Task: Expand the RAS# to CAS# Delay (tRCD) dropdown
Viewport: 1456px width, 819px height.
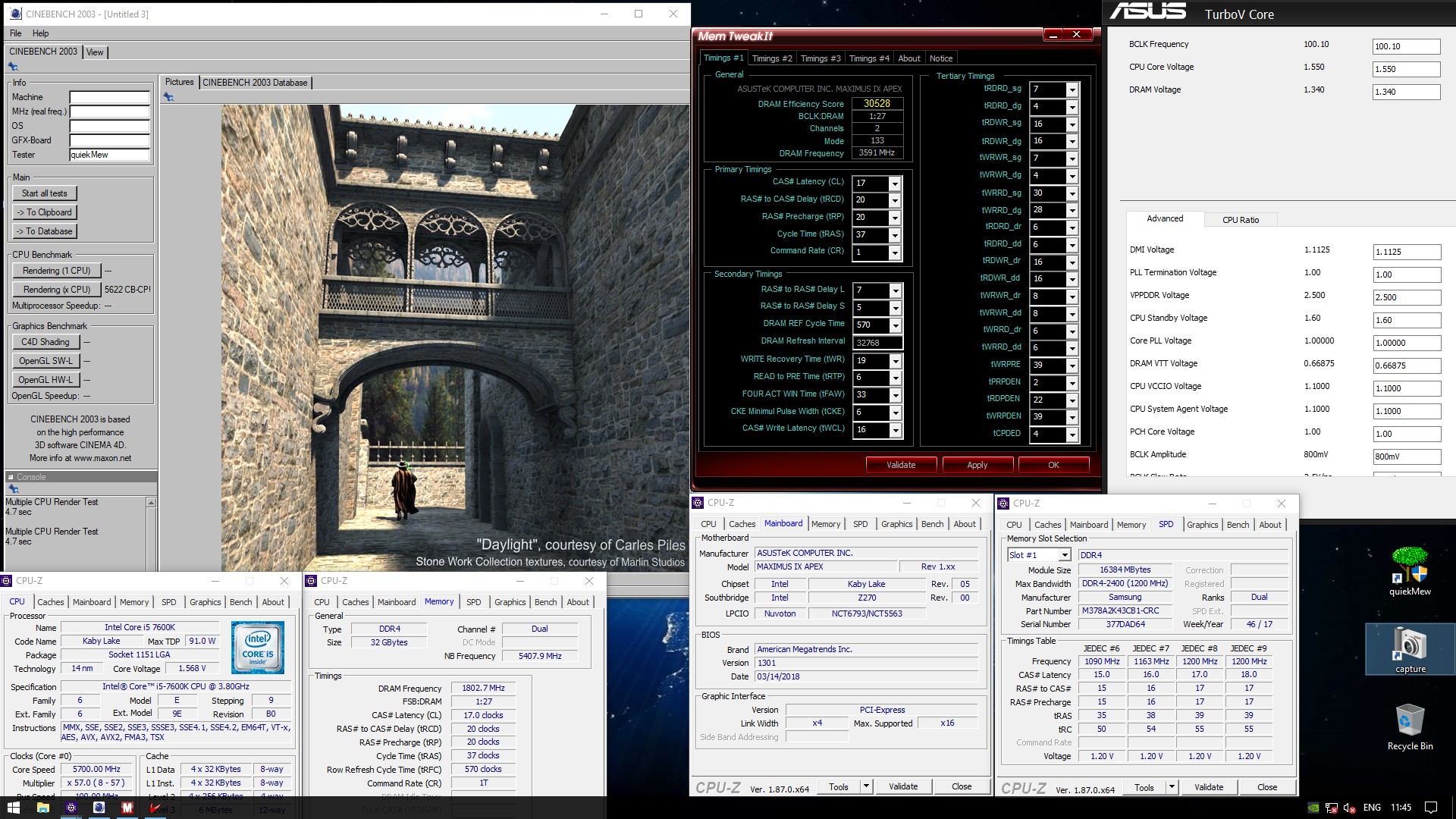Action: coord(895,201)
